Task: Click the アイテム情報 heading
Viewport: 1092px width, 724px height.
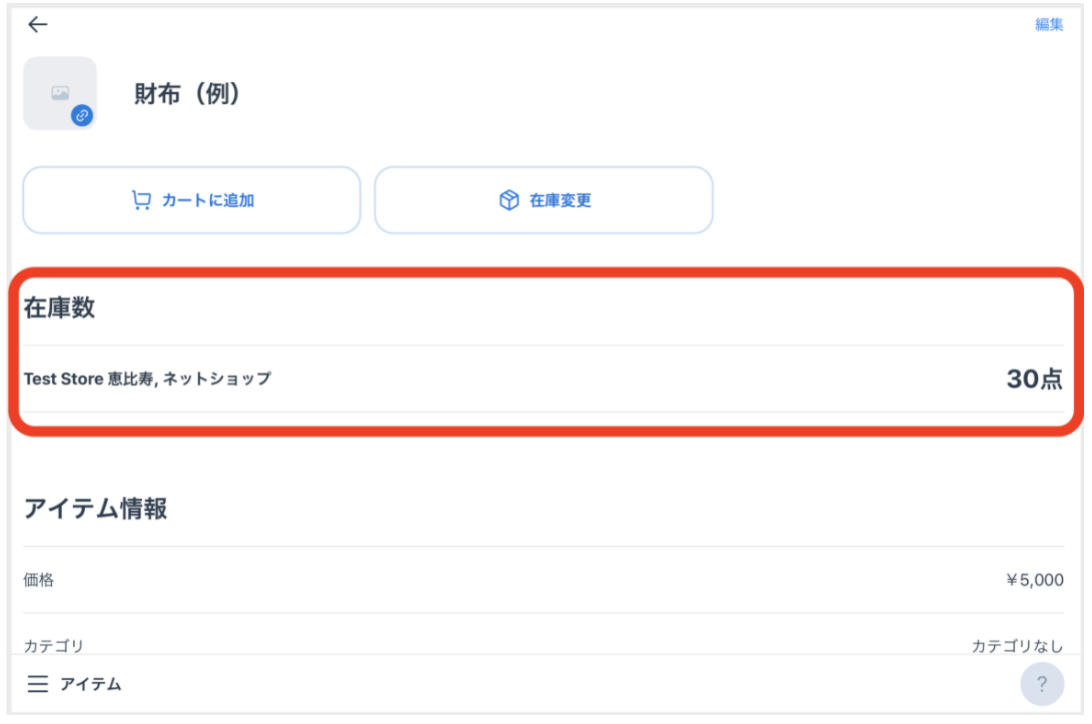Action: click(95, 509)
